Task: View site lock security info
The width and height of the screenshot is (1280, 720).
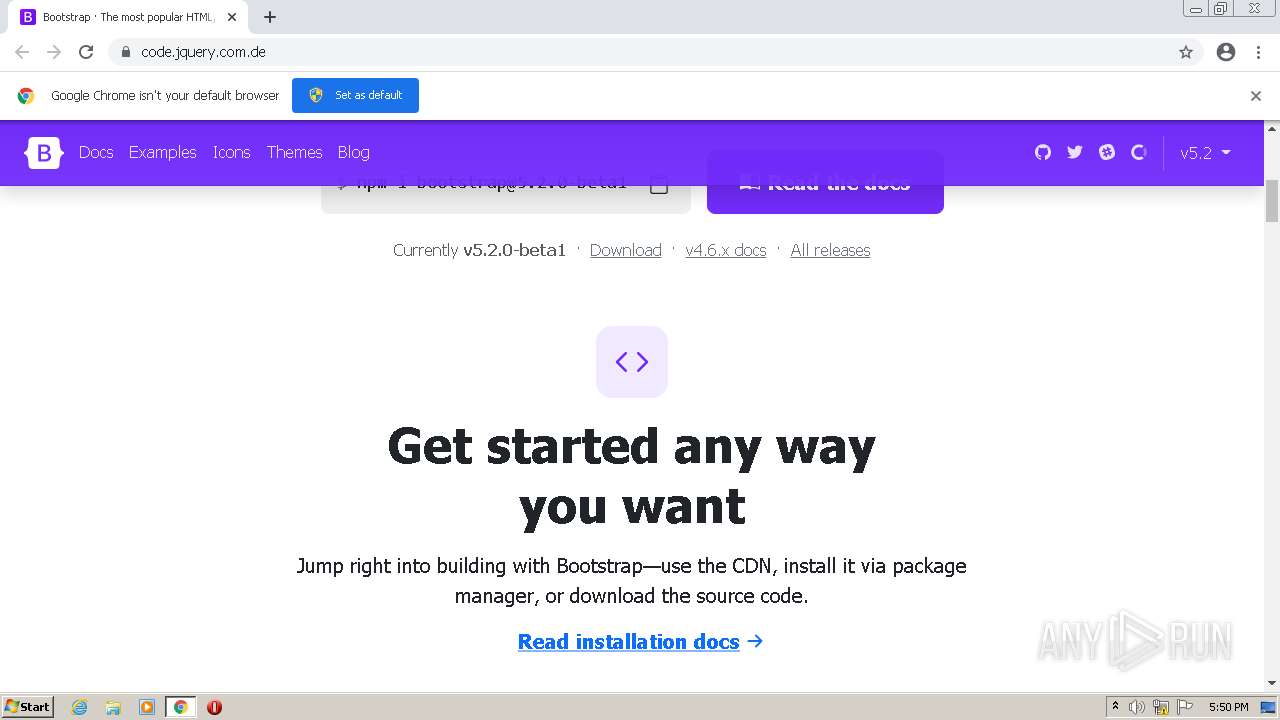Action: pyautogui.click(x=125, y=52)
